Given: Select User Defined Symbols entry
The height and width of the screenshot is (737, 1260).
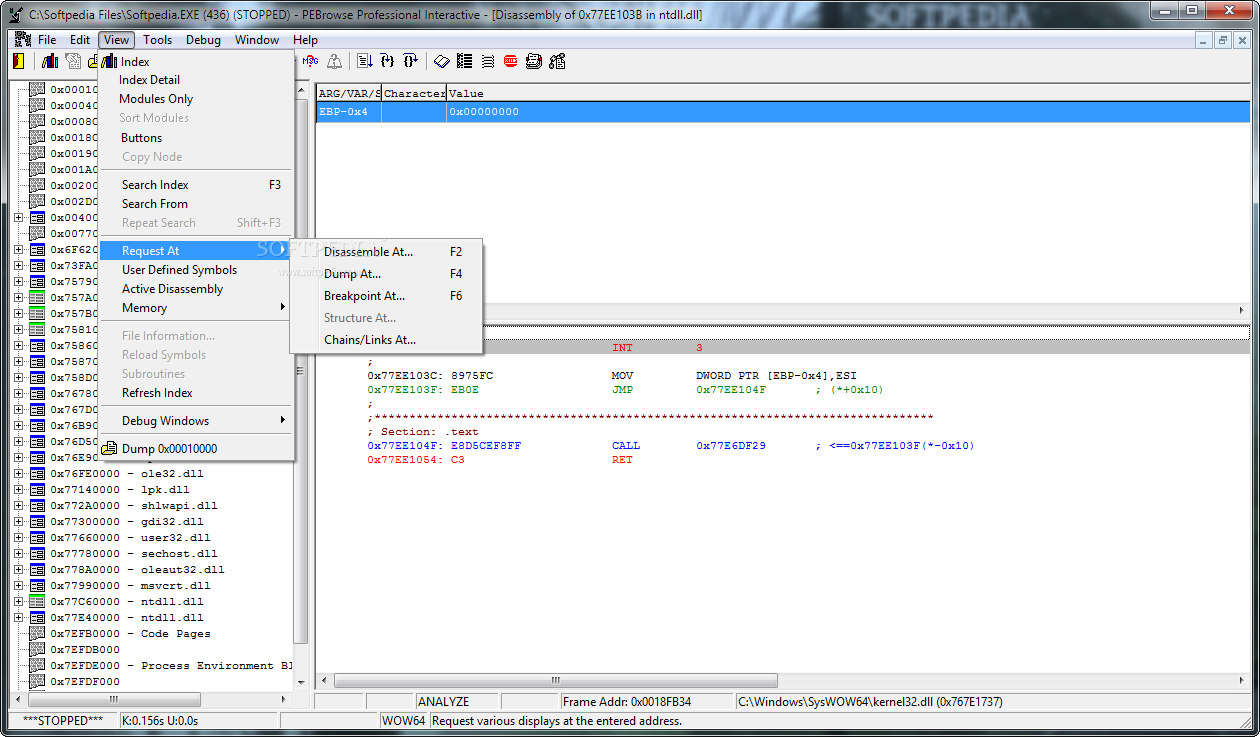Looking at the screenshot, I should [195, 270].
